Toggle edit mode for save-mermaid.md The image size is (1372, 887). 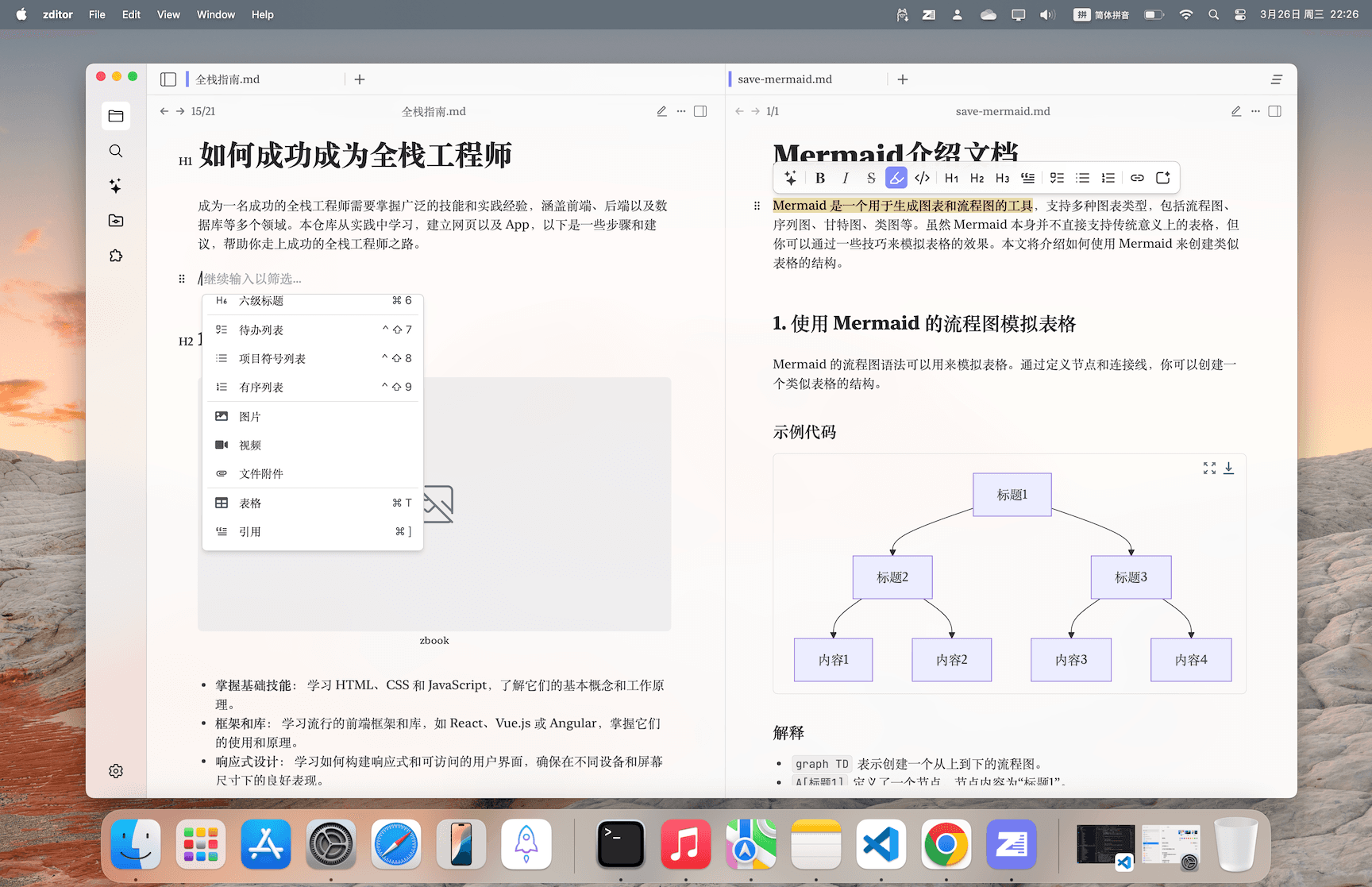pyautogui.click(x=1236, y=111)
